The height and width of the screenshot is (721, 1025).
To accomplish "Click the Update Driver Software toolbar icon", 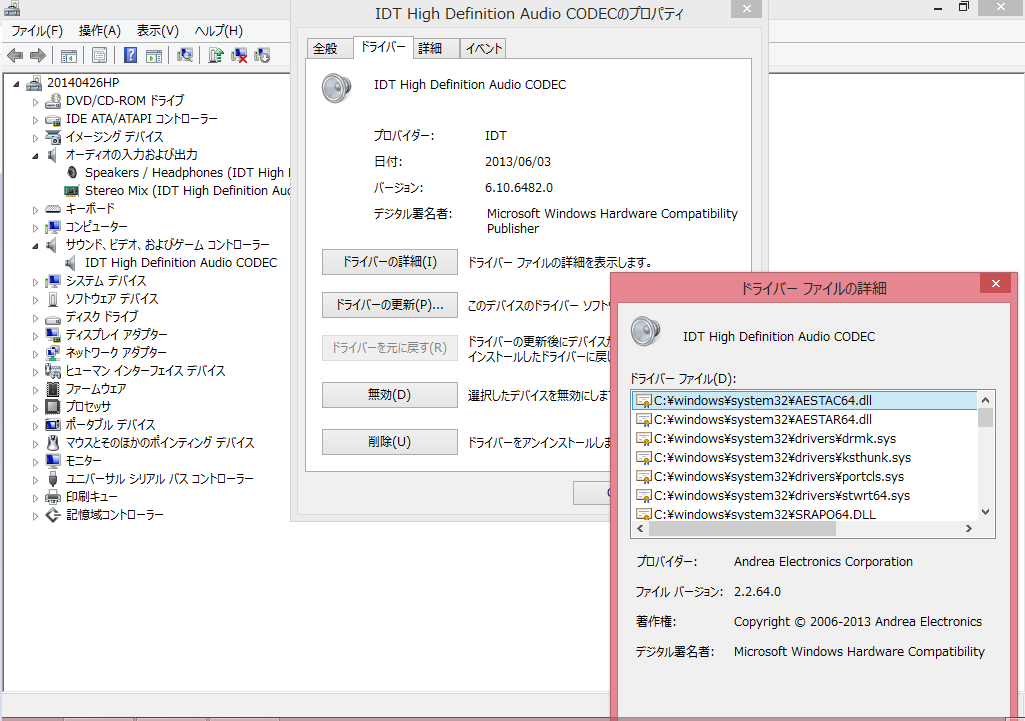I will click(x=216, y=56).
